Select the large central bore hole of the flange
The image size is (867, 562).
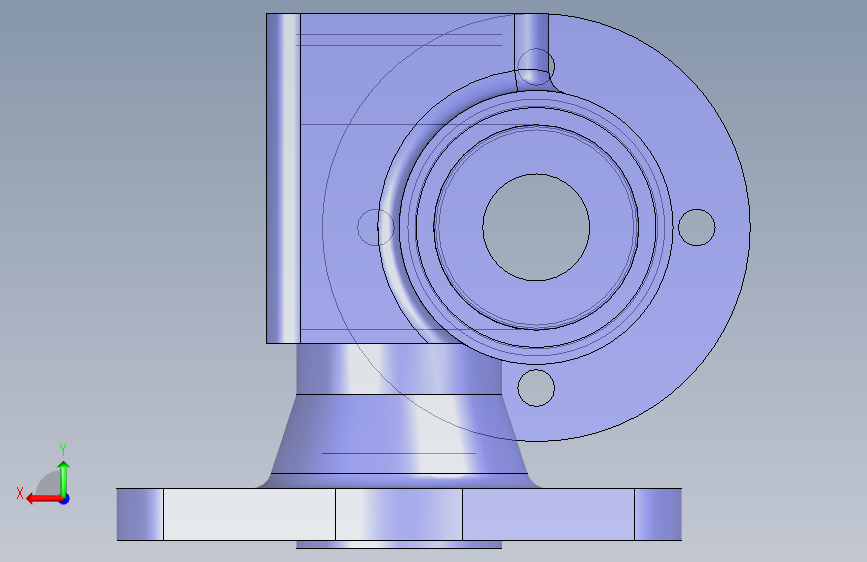(x=536, y=227)
